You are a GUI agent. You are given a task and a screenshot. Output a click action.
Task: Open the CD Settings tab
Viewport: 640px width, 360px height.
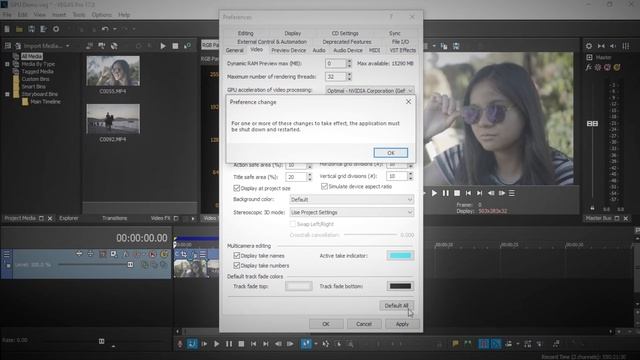345,33
